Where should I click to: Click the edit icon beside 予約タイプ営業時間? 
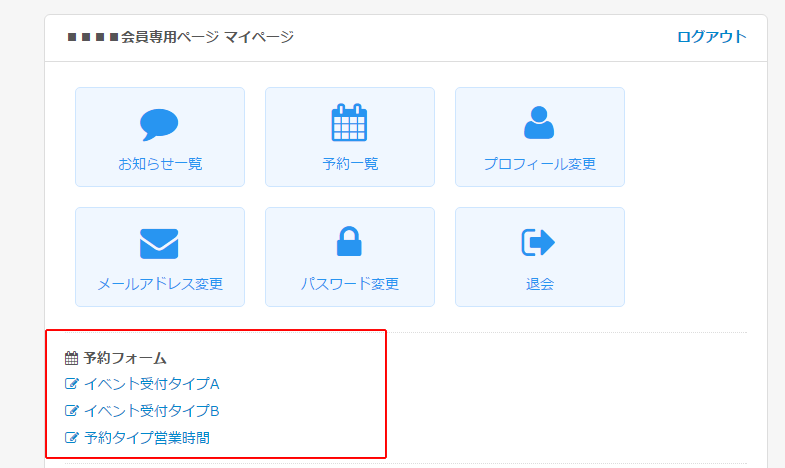coord(71,438)
